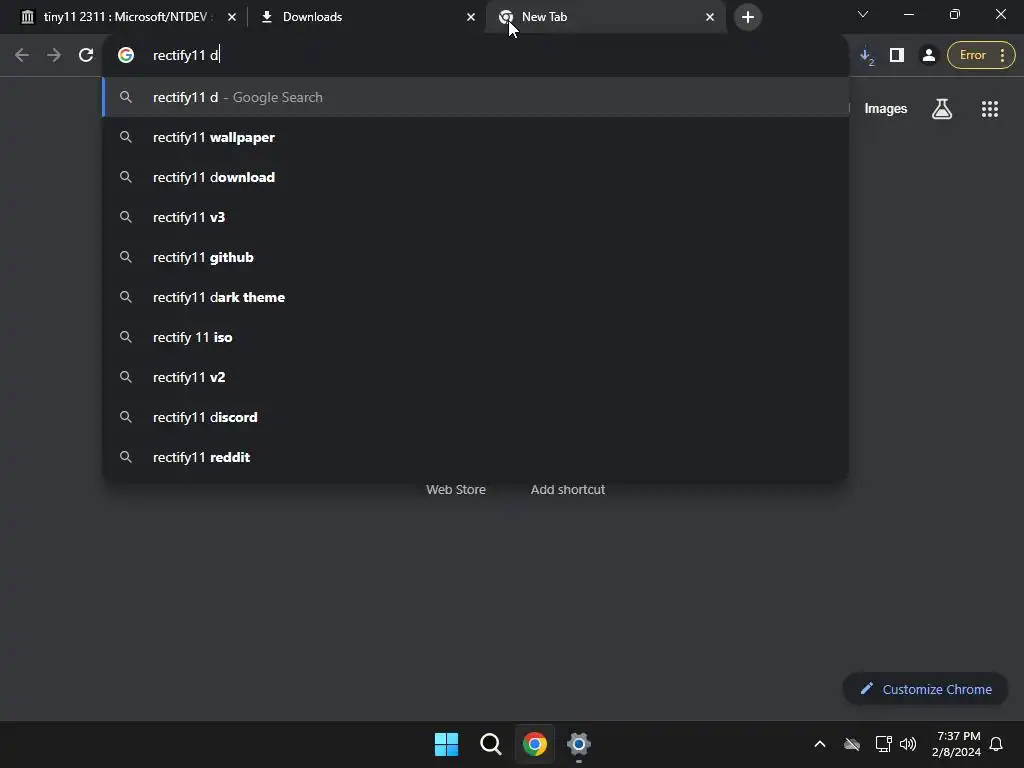Click the Add shortcut tile
The image size is (1024, 768).
pyautogui.click(x=568, y=490)
